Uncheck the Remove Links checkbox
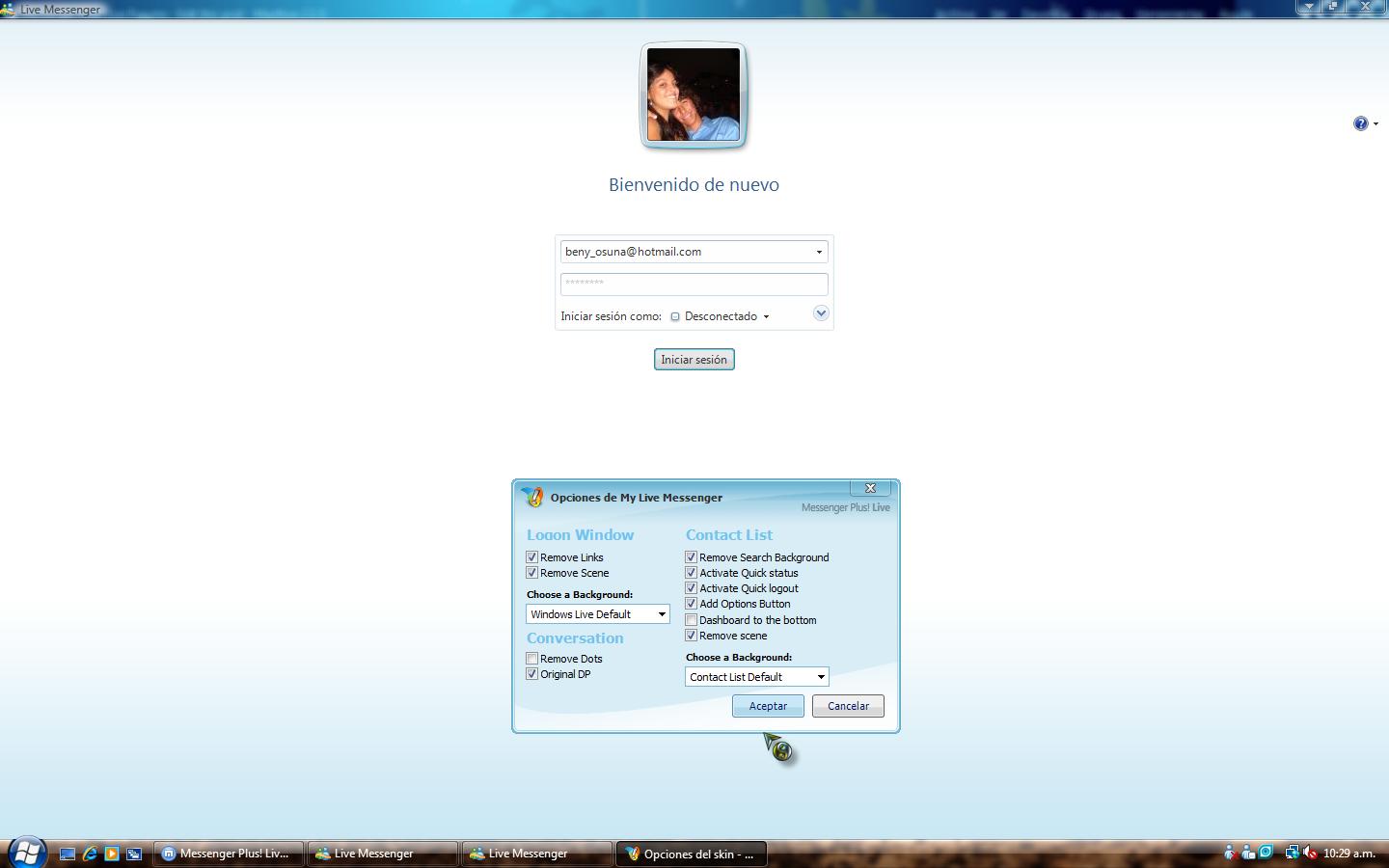 531,557
